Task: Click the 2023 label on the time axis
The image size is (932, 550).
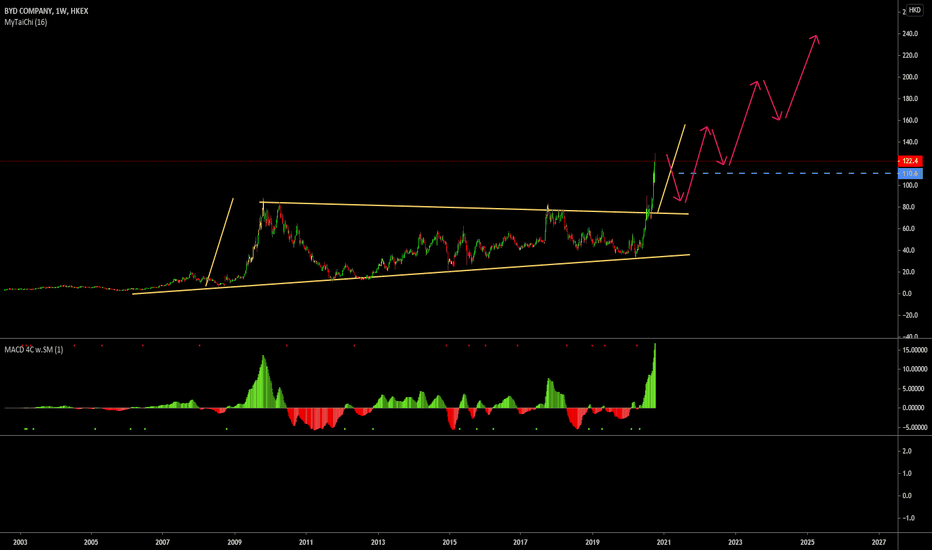Action: click(x=735, y=542)
